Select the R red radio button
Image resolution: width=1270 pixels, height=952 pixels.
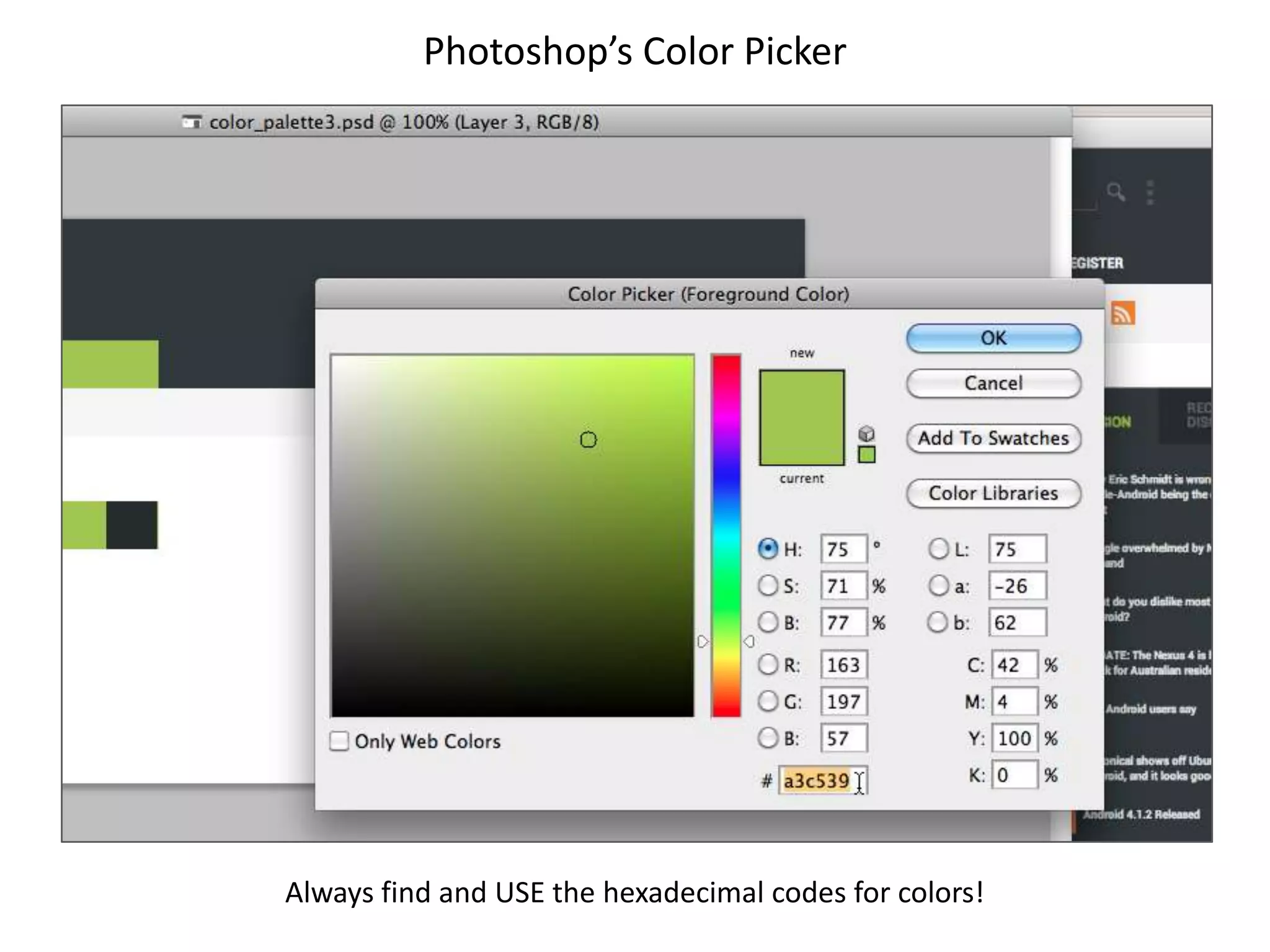768,664
